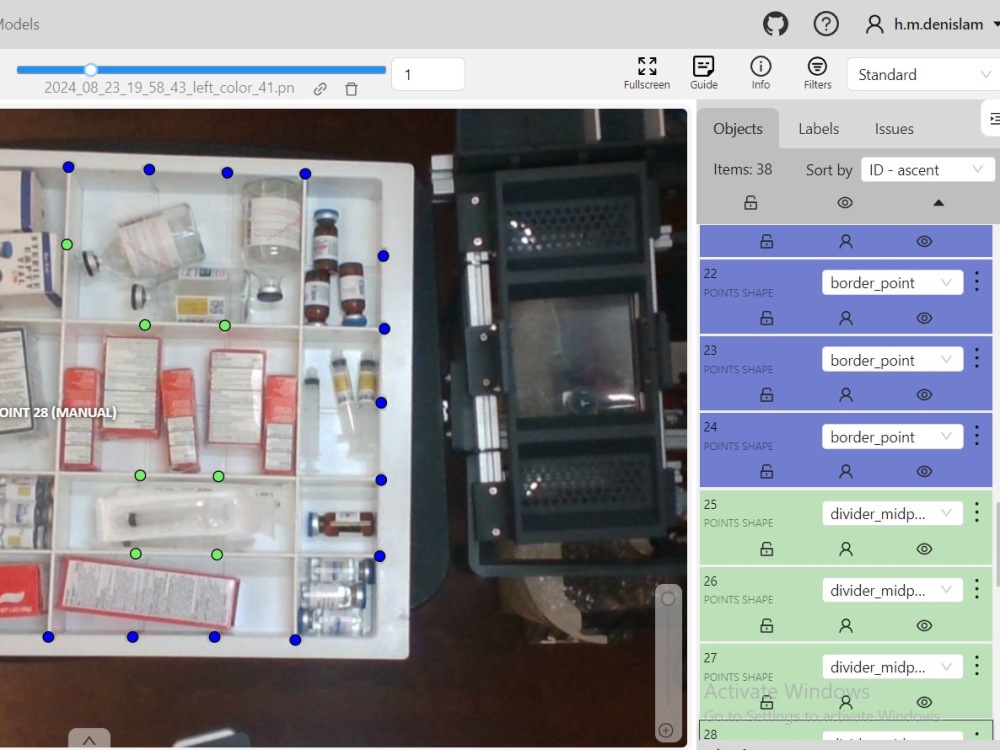
Task: Open the three-dot menu for object 23
Action: pyautogui.click(x=977, y=358)
